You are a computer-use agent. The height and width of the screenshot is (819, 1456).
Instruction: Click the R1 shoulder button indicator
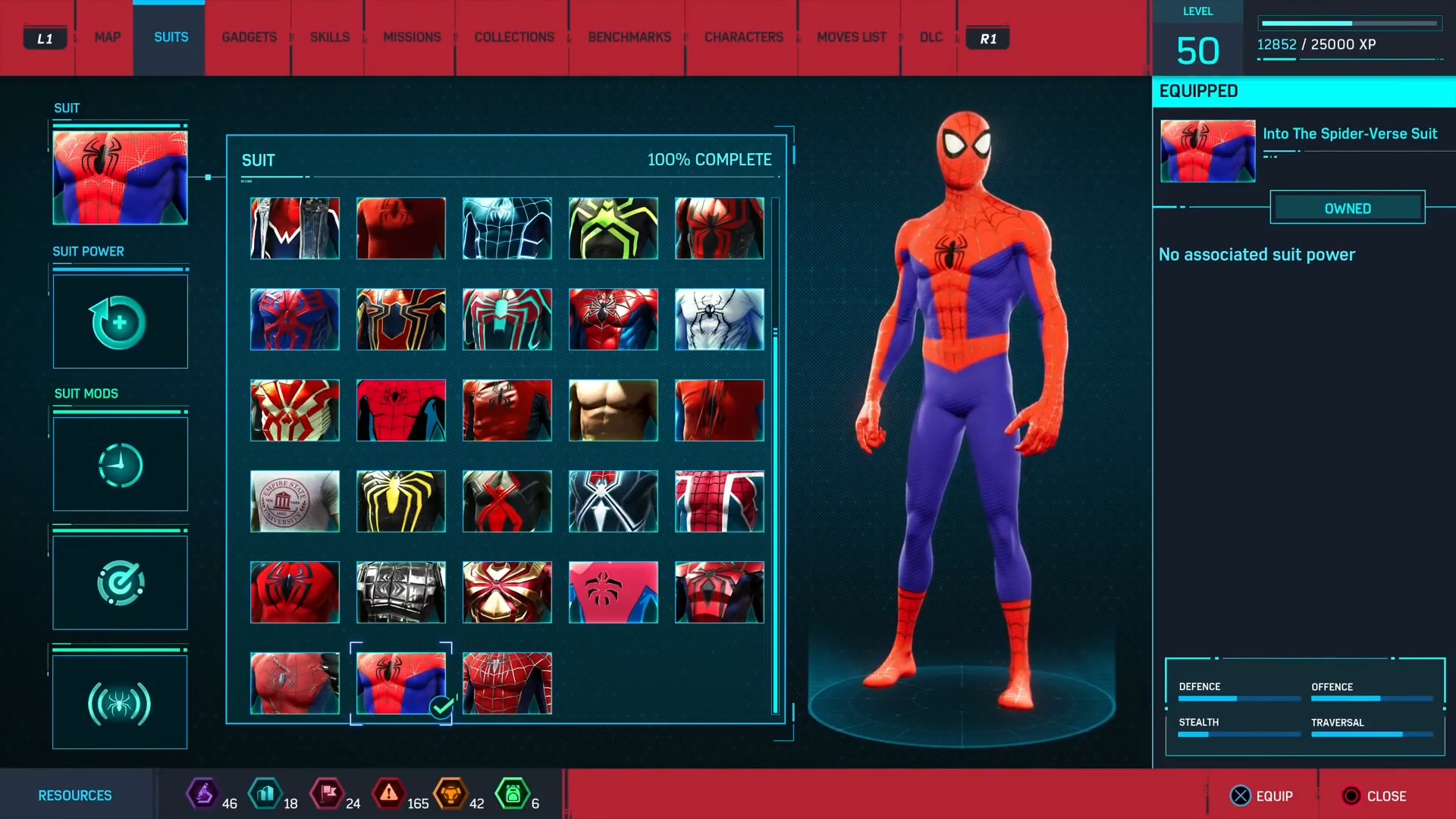pyautogui.click(x=987, y=39)
